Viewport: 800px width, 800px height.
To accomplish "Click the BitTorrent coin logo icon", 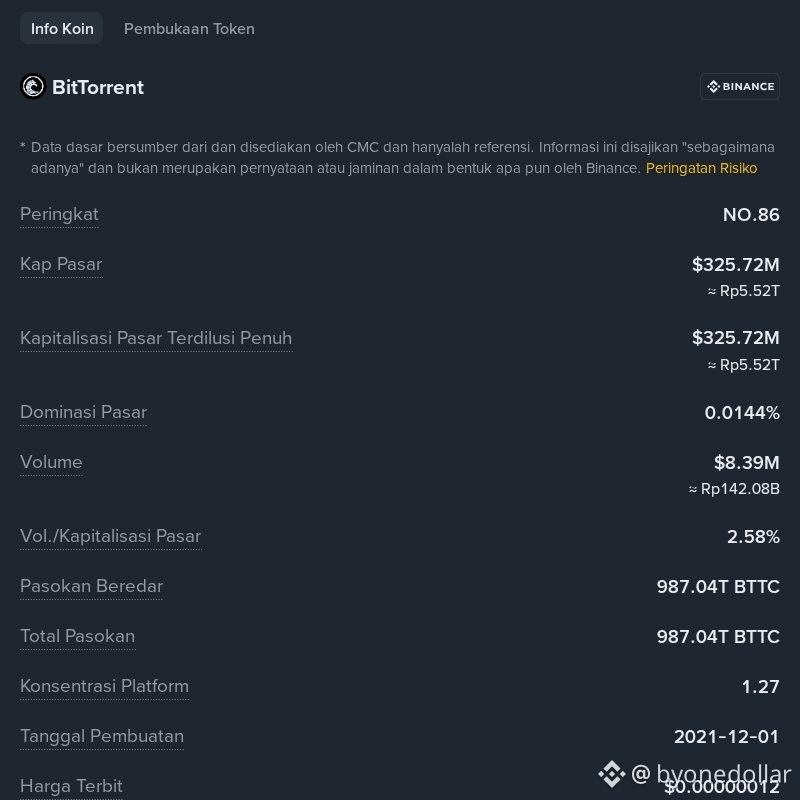I will tap(33, 87).
